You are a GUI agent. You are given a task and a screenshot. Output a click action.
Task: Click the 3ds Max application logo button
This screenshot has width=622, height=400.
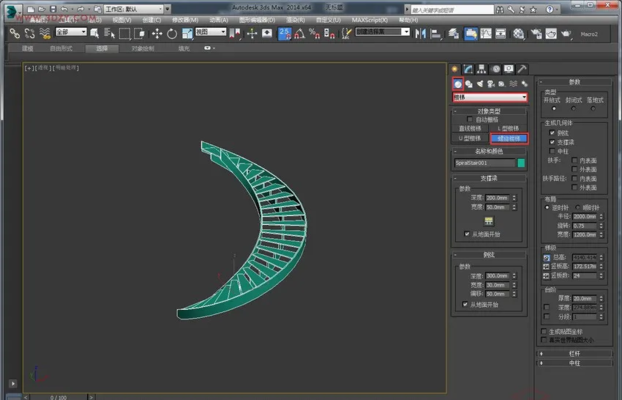11,11
